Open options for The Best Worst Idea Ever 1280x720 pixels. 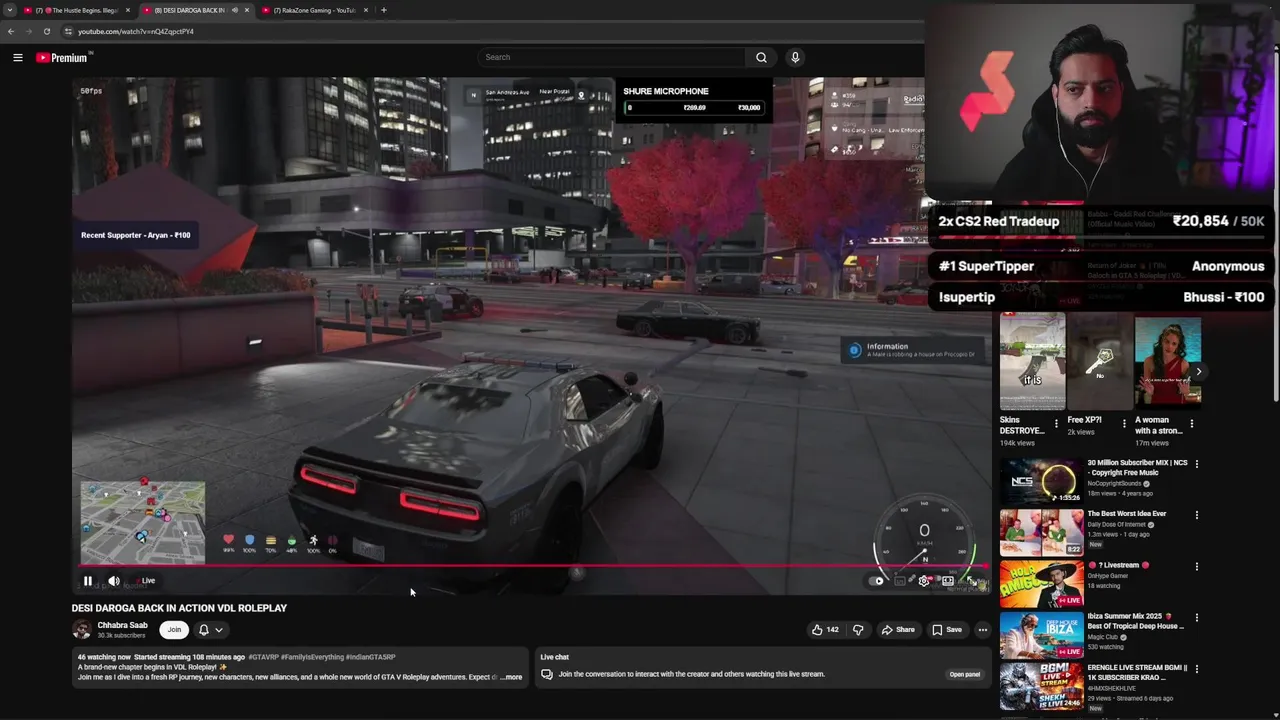1197,515
